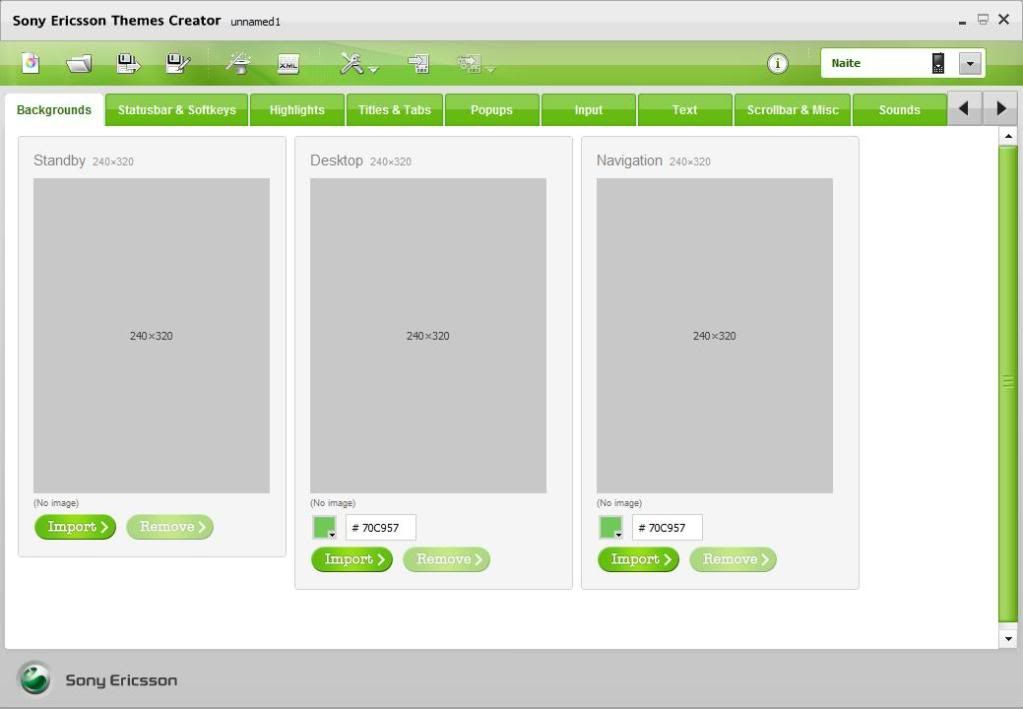The height and width of the screenshot is (709, 1023).
Task: Import an image for the Standby background
Action: [x=75, y=527]
